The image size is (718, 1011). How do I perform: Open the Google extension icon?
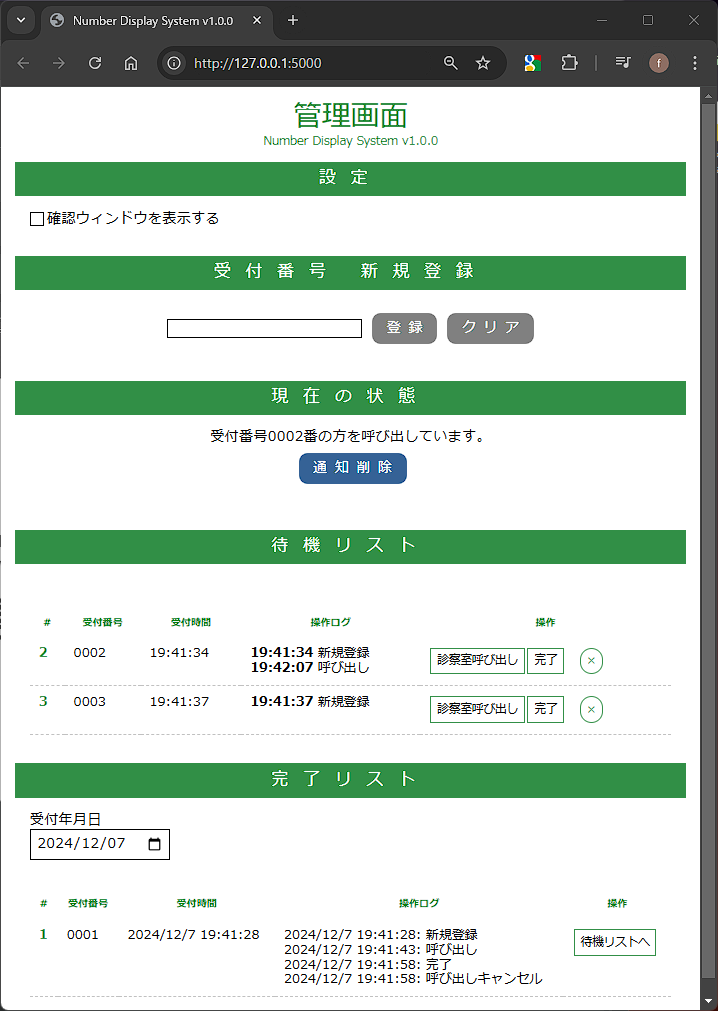pyautogui.click(x=532, y=63)
